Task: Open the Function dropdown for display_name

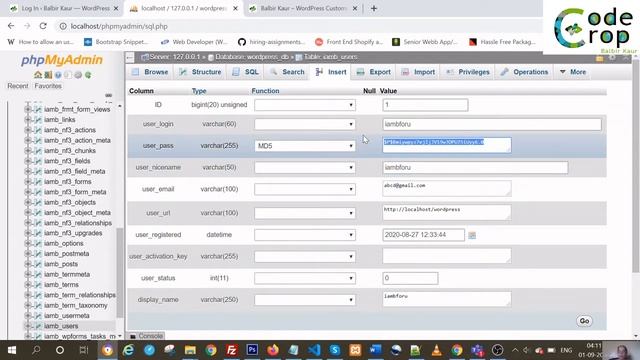Action: 305,300
